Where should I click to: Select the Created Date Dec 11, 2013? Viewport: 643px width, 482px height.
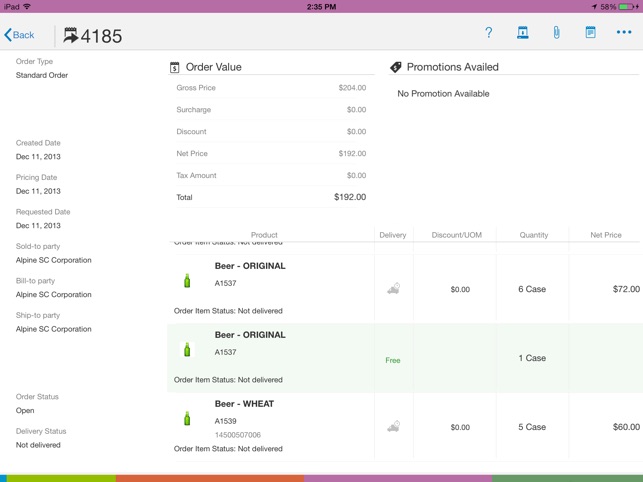click(38, 157)
